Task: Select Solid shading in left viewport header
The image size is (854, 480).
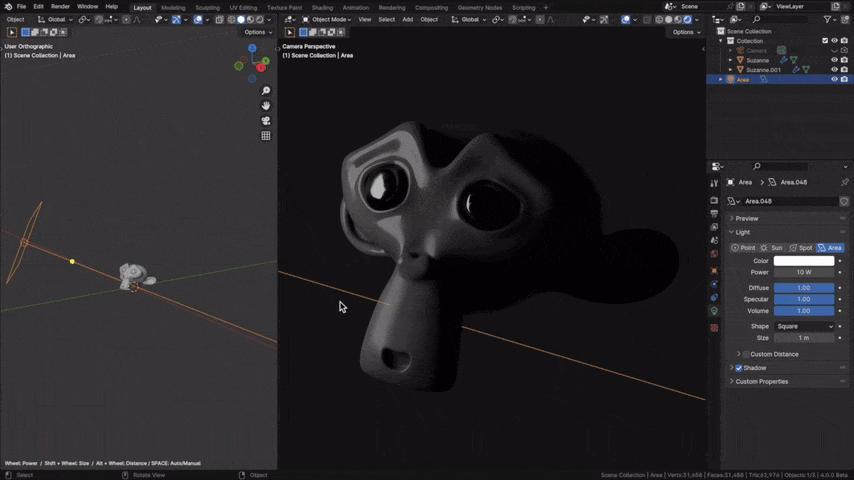Action: (241, 20)
